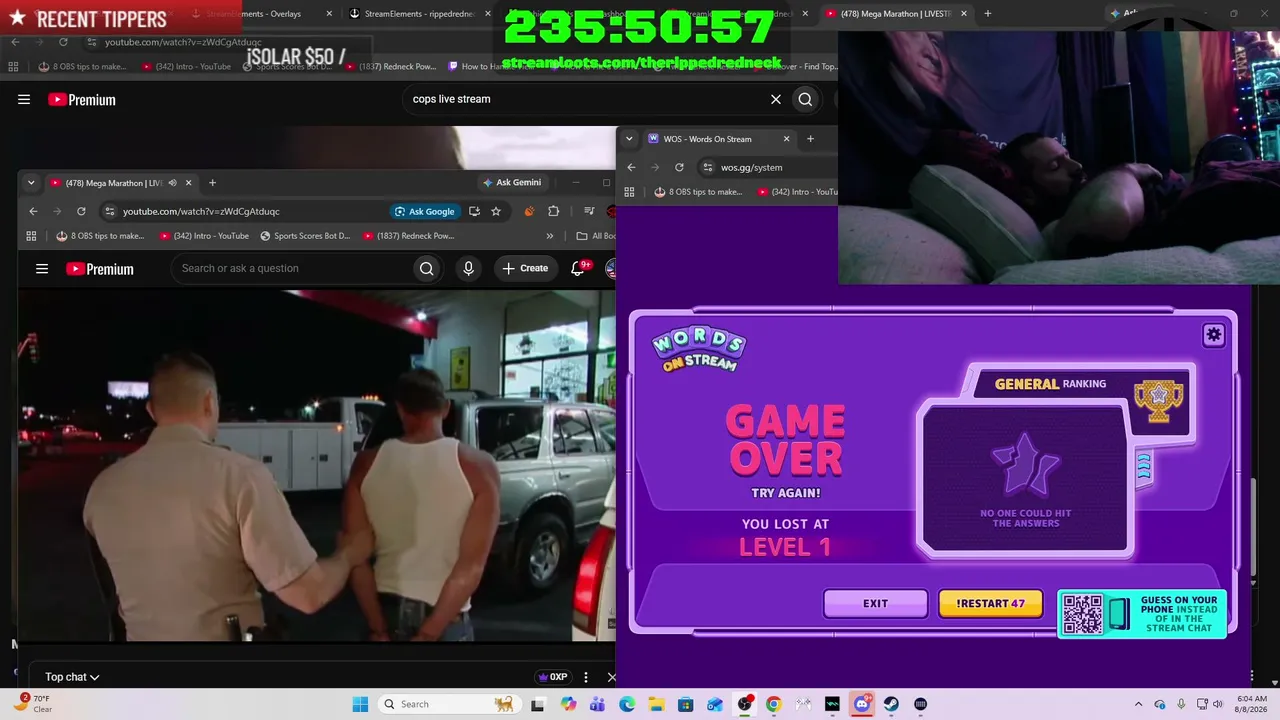Open the '(342) Intro - YouTube' bookmark
Image resolution: width=1280 pixels, height=720 pixels.
[x=204, y=236]
